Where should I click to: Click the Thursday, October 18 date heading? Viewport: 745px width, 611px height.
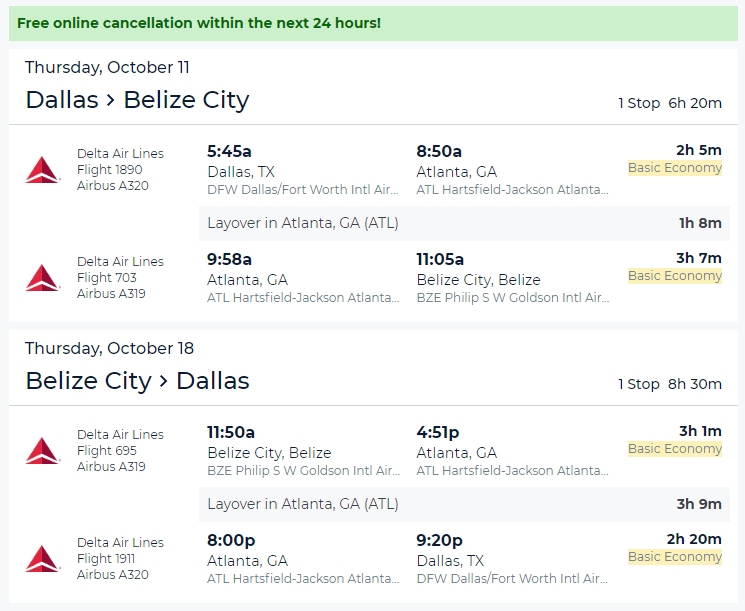click(110, 348)
